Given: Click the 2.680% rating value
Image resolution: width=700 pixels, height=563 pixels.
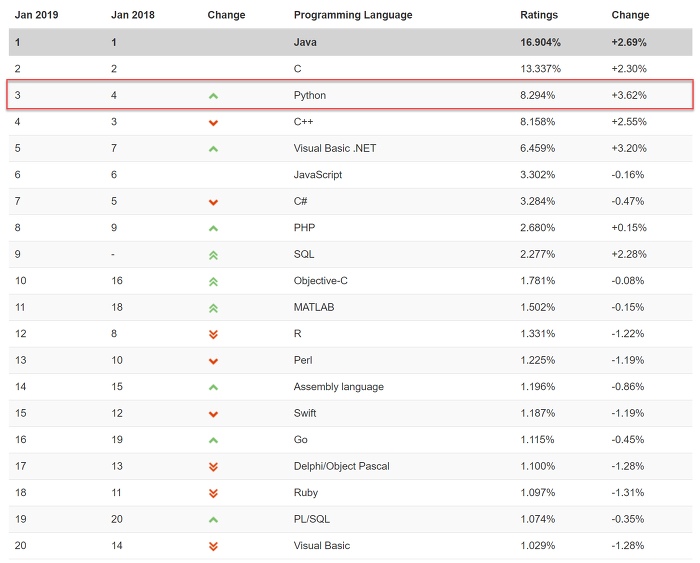Looking at the screenshot, I should click(538, 228).
